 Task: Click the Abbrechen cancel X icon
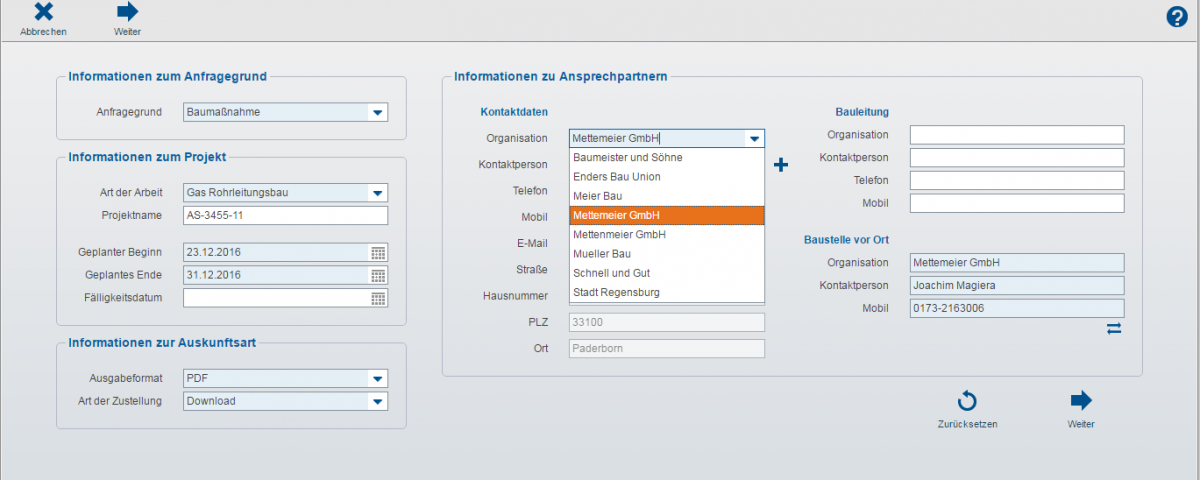coord(43,13)
